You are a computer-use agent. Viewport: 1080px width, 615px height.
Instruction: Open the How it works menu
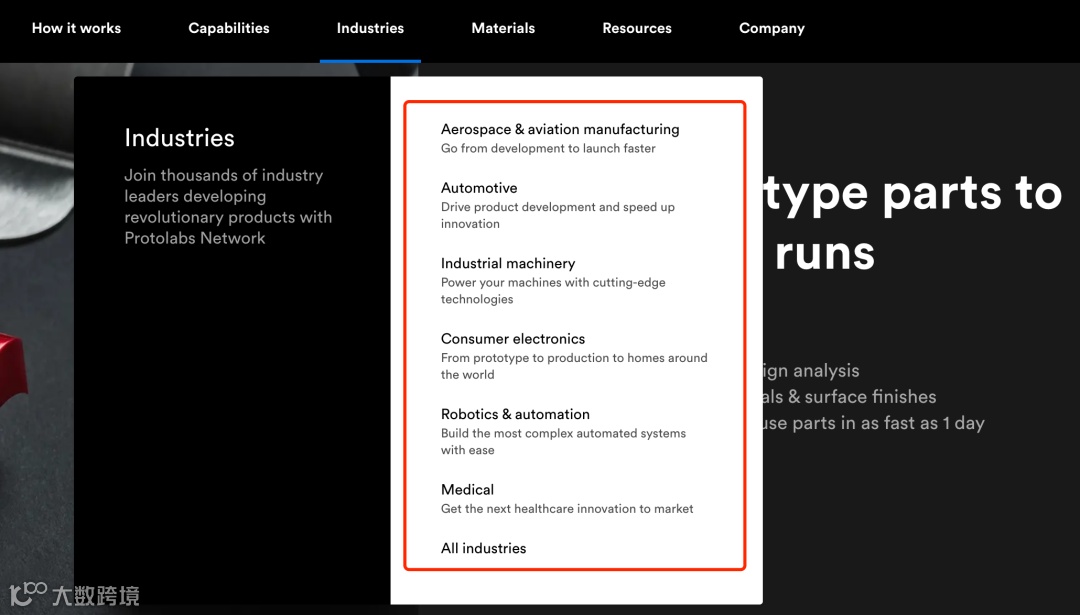[x=76, y=28]
